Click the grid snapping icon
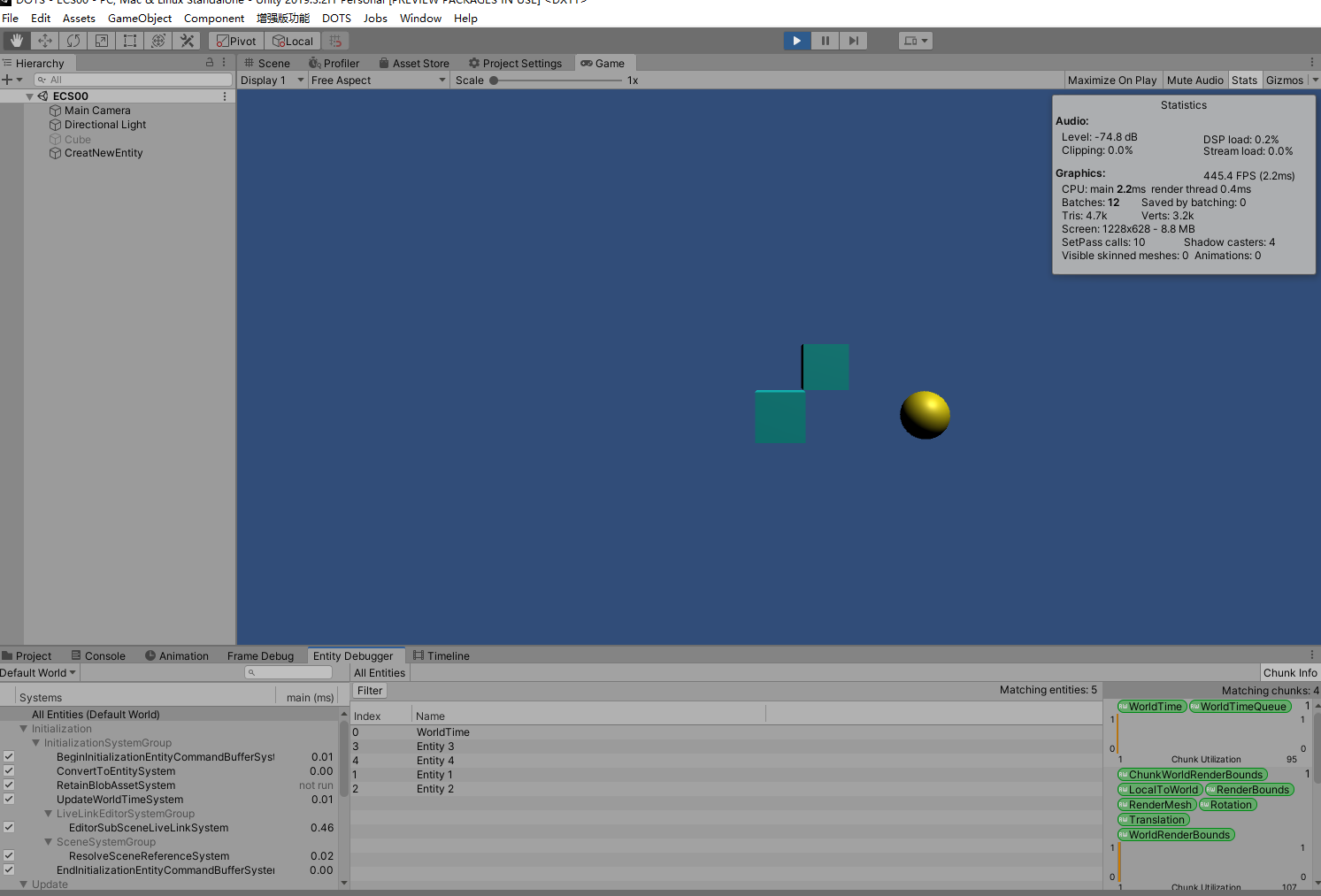 334,40
